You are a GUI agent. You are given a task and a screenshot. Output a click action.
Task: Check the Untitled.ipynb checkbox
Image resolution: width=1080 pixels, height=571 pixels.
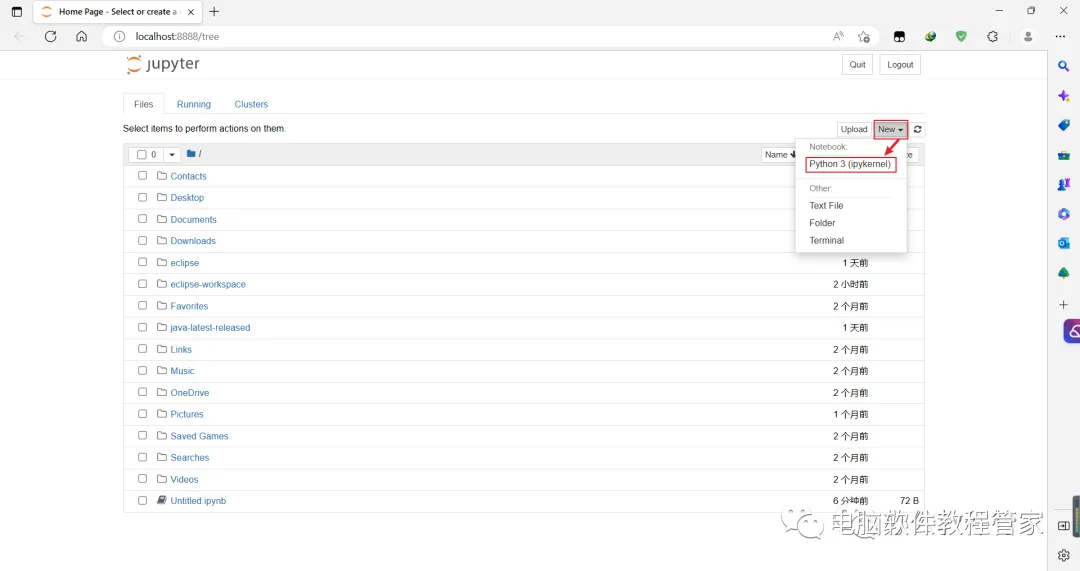(143, 501)
